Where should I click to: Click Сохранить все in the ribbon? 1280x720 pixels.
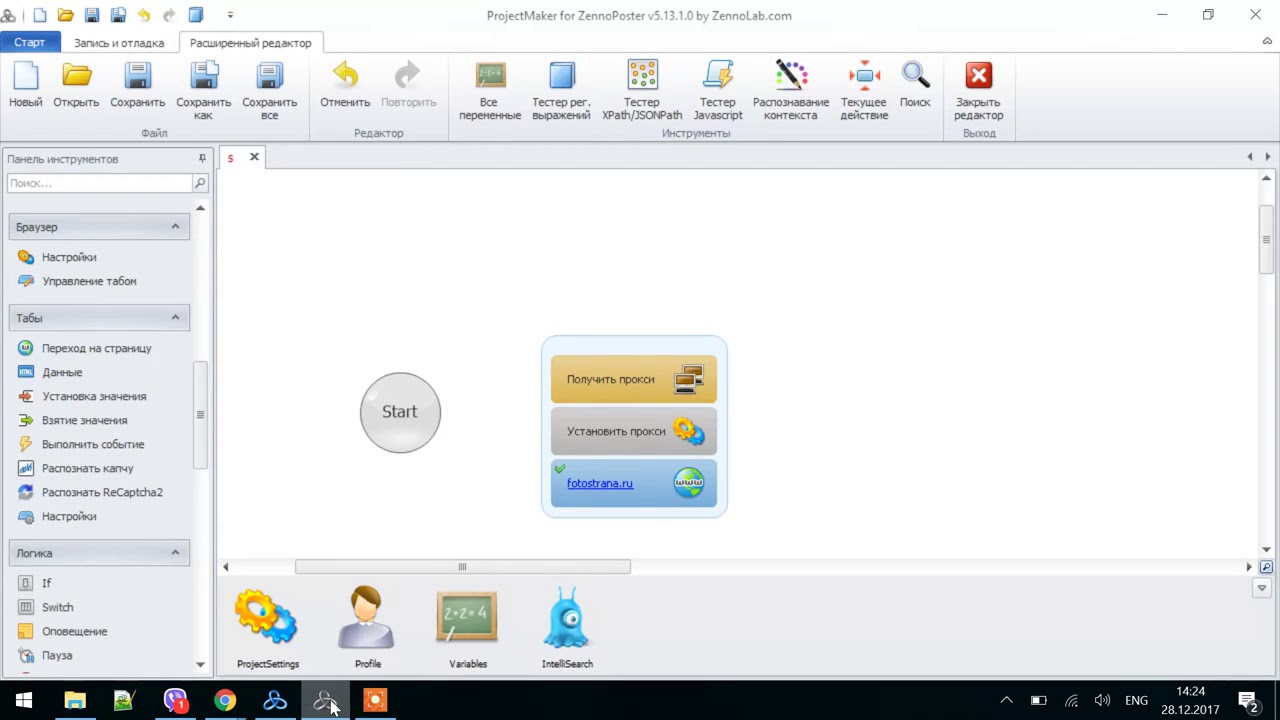point(269,91)
